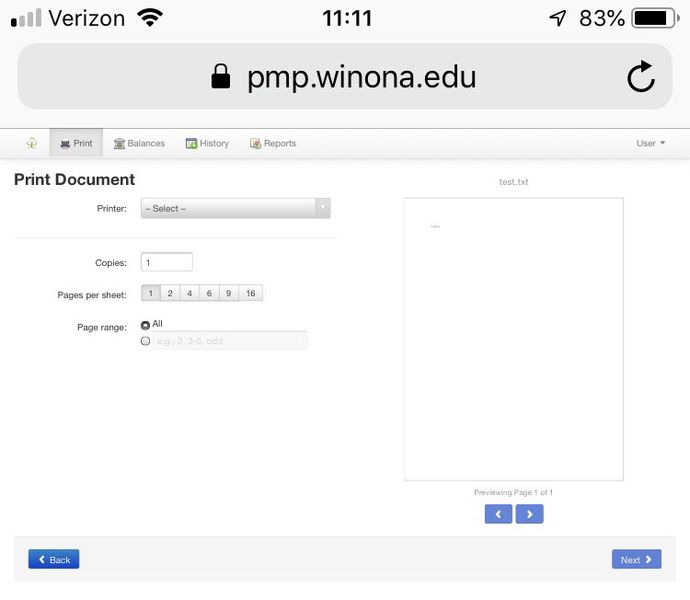The height and width of the screenshot is (600, 690).
Task: Reload the page with the refresh icon
Action: point(640,77)
